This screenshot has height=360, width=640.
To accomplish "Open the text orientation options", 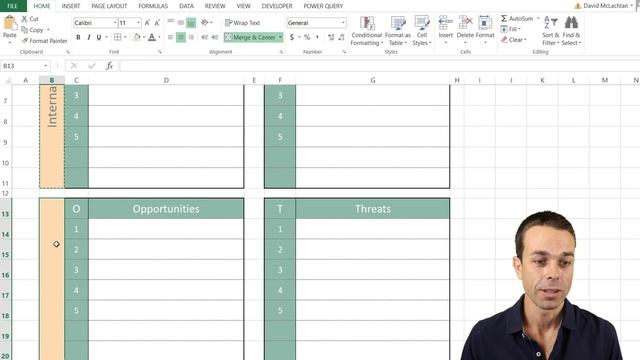I will pos(206,22).
